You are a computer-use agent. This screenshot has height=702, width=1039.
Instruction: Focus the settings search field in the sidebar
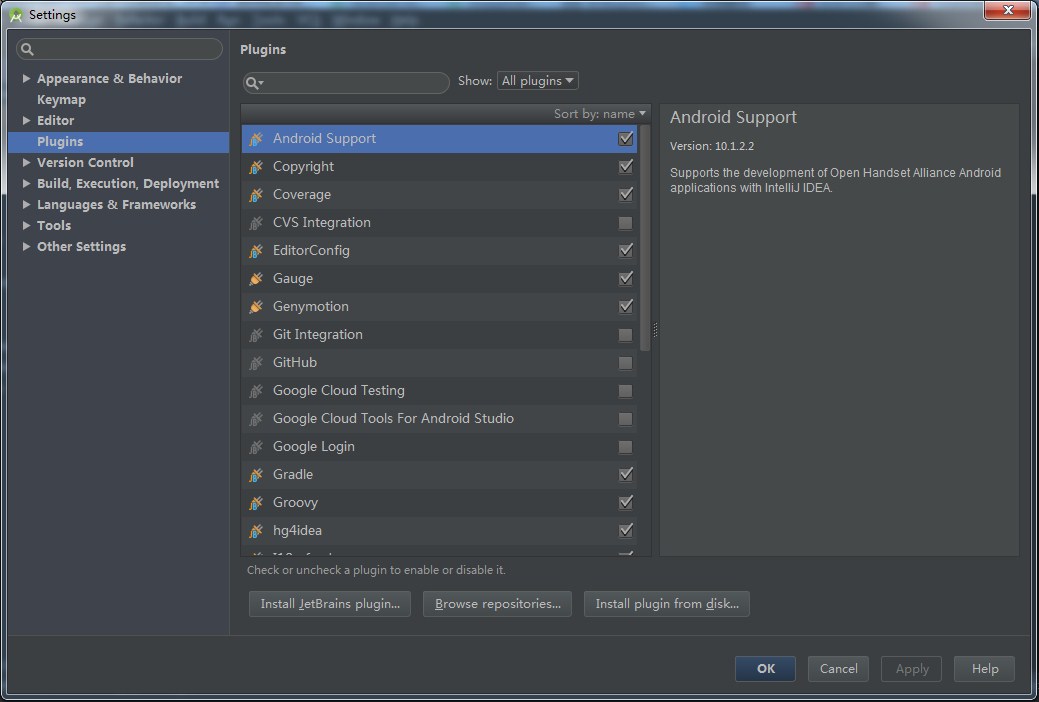point(119,49)
